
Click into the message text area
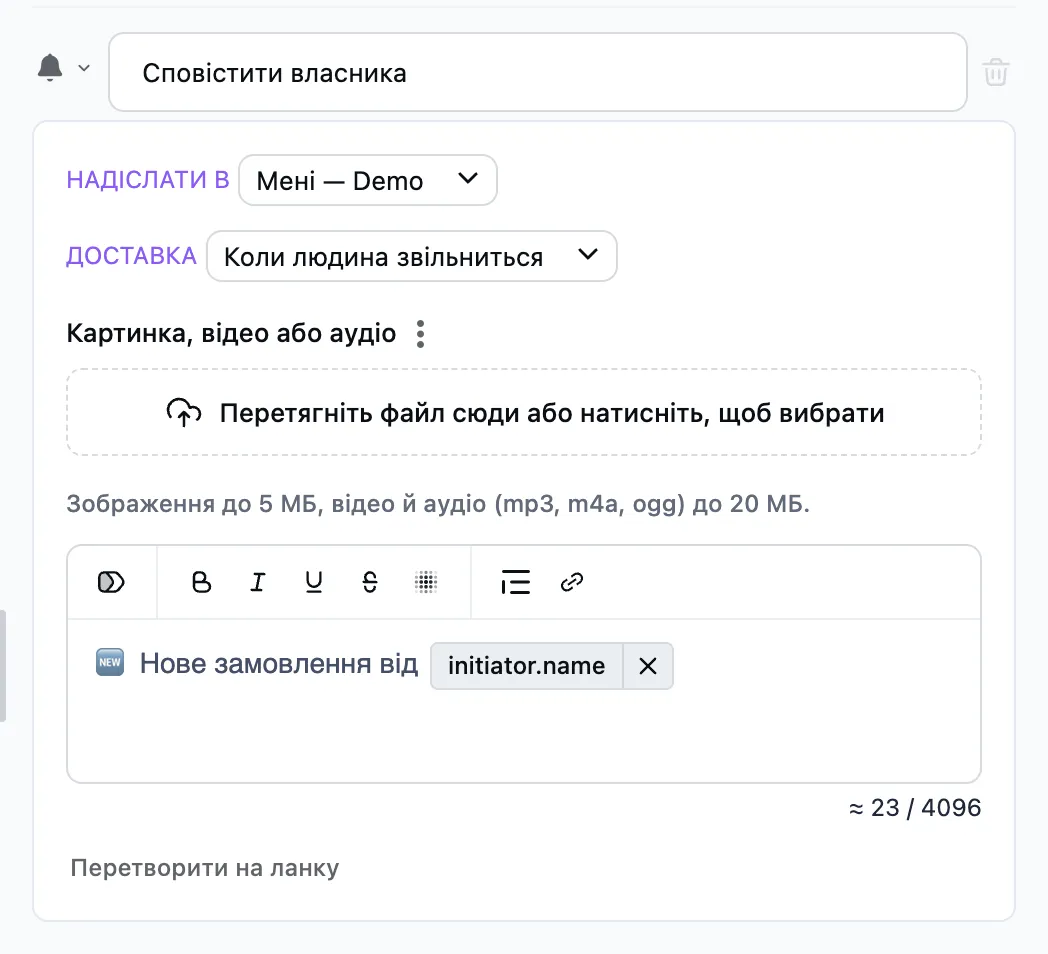click(524, 701)
